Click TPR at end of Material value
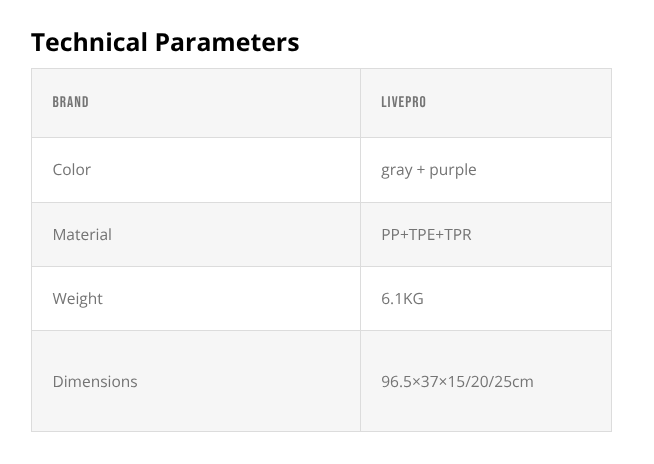This screenshot has height=464, width=654. click(x=457, y=235)
